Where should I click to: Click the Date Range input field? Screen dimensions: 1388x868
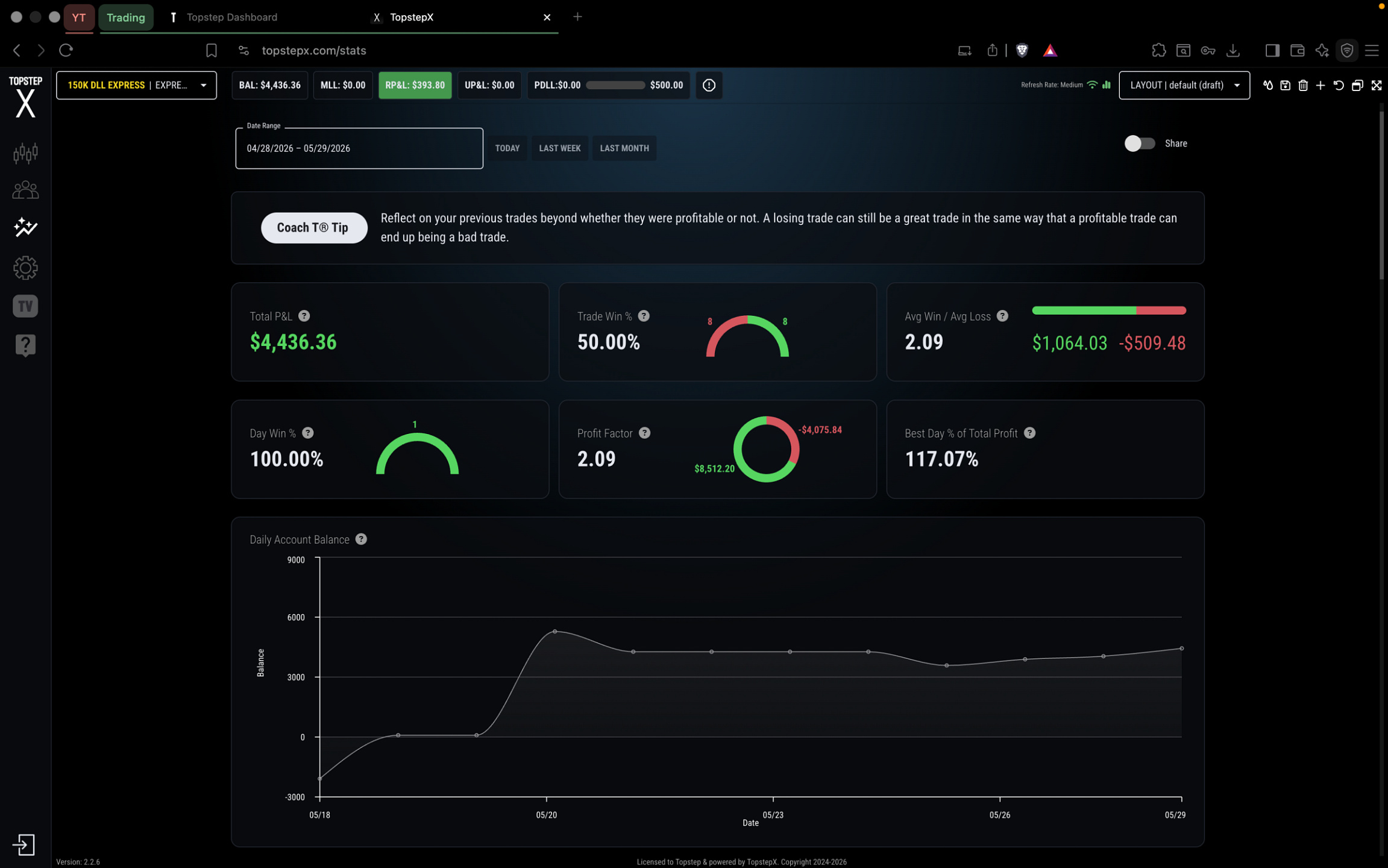359,148
